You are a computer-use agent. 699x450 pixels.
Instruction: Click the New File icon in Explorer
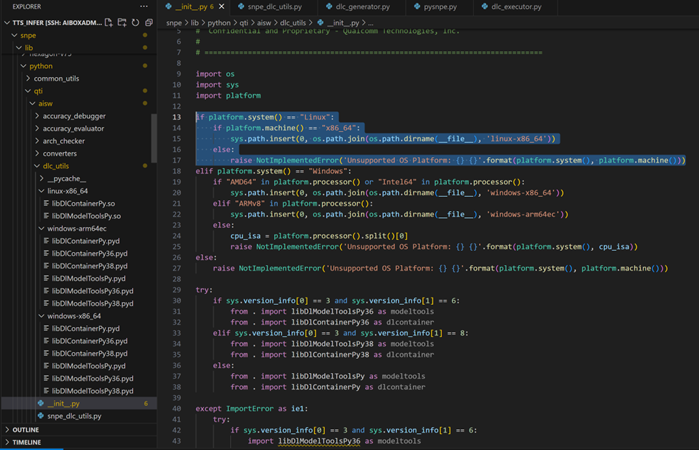pyautogui.click(x=107, y=21)
